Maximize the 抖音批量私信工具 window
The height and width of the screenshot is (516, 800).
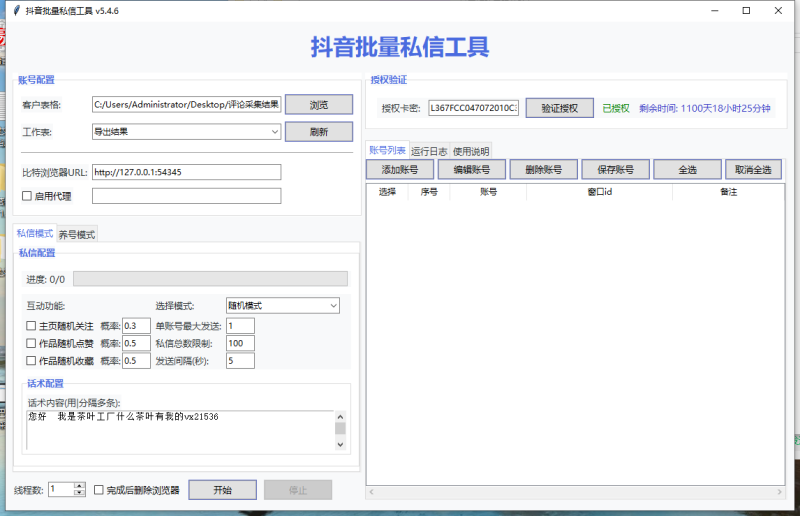coord(746,11)
